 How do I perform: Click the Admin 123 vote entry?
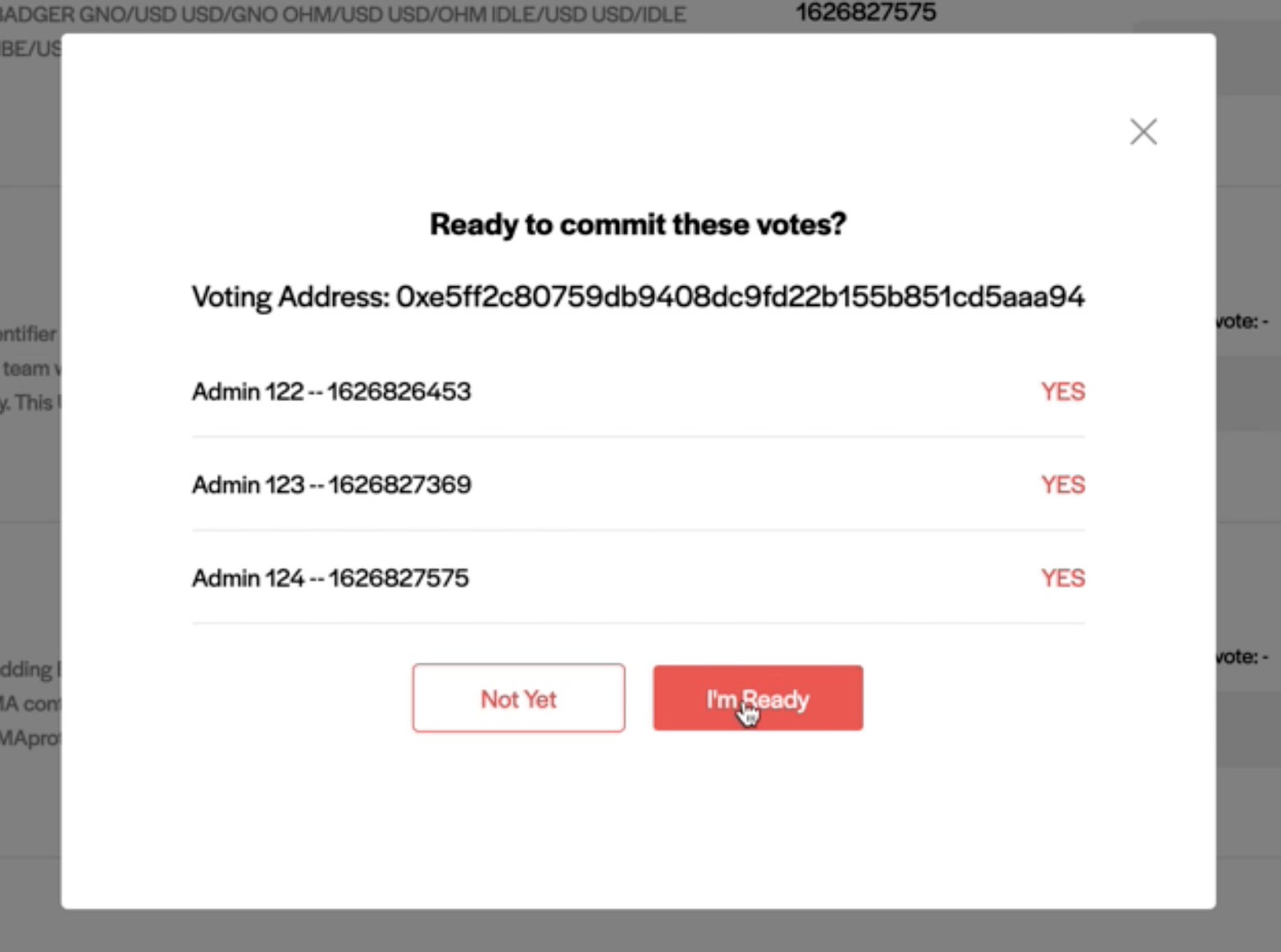[638, 485]
